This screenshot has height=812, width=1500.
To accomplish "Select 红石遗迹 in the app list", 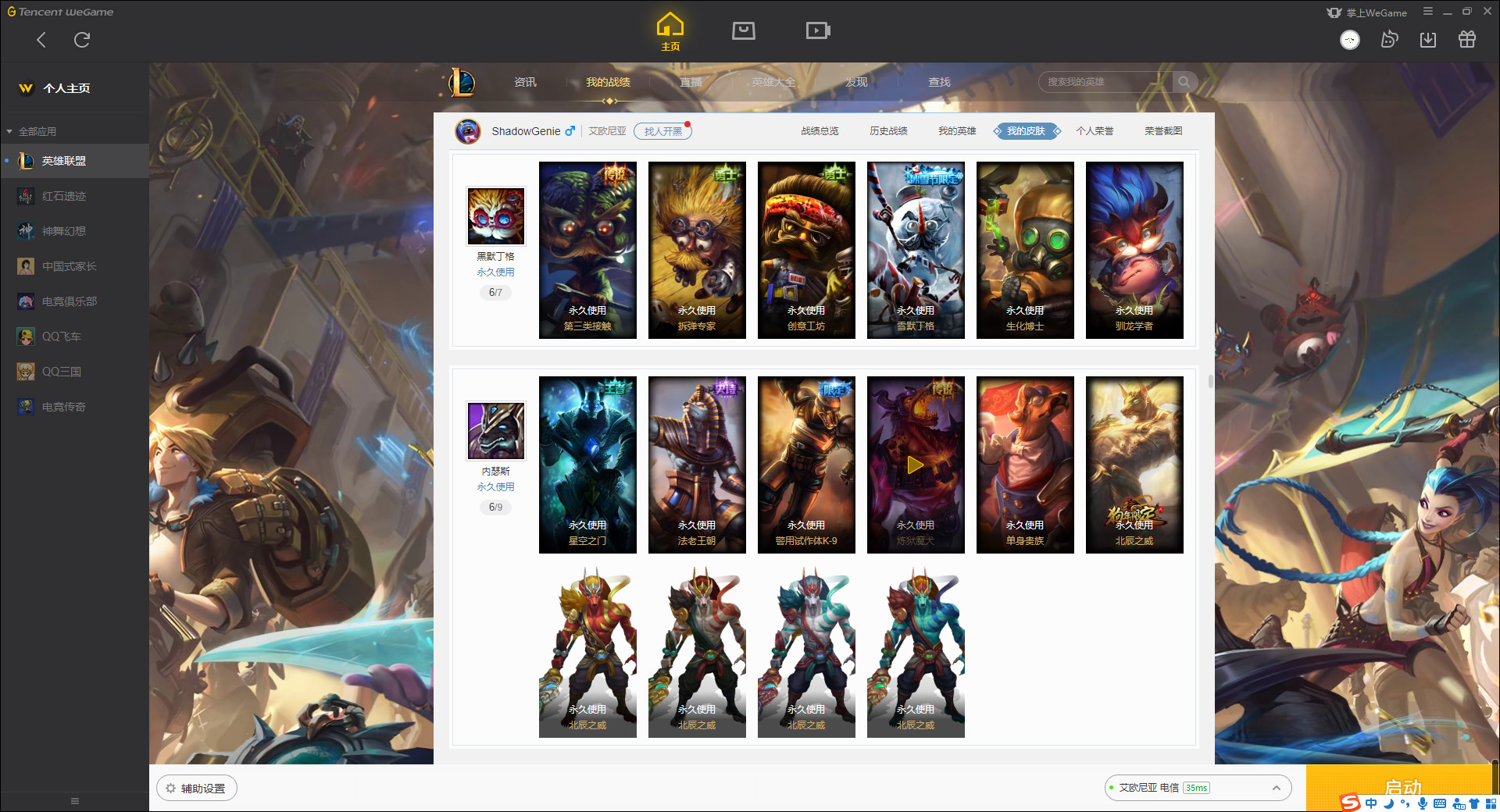I will [x=74, y=196].
